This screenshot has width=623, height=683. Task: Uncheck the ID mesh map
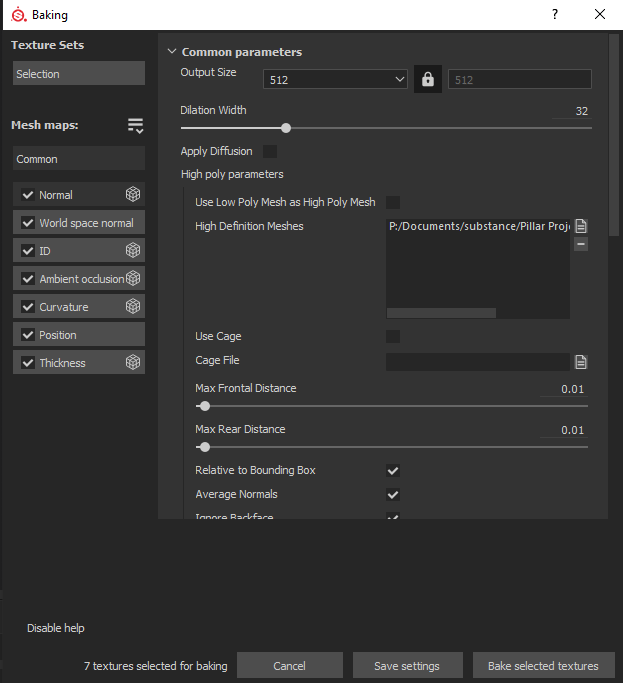pos(28,251)
